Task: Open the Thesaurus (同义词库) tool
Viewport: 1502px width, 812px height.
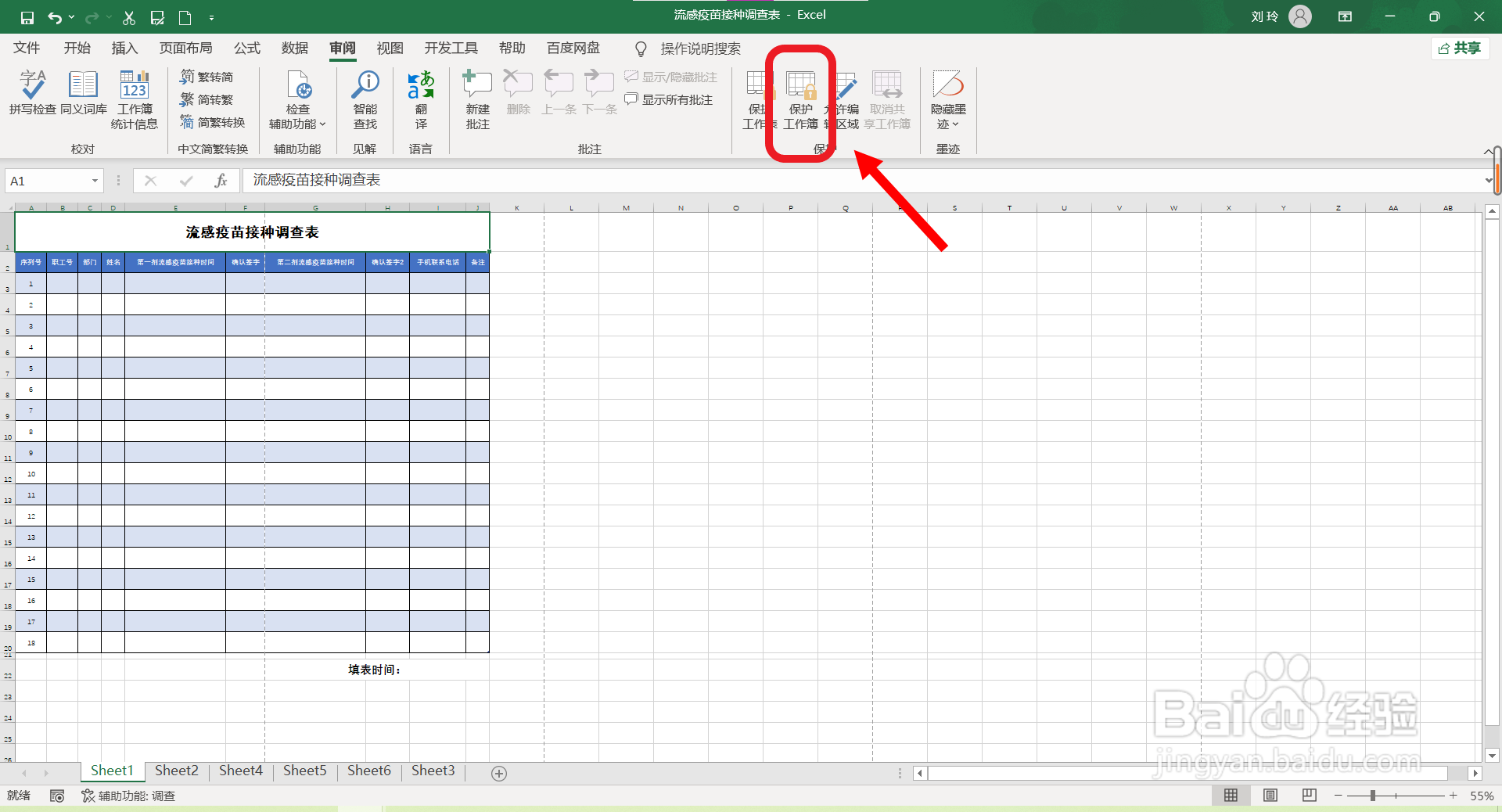Action: coord(84,93)
